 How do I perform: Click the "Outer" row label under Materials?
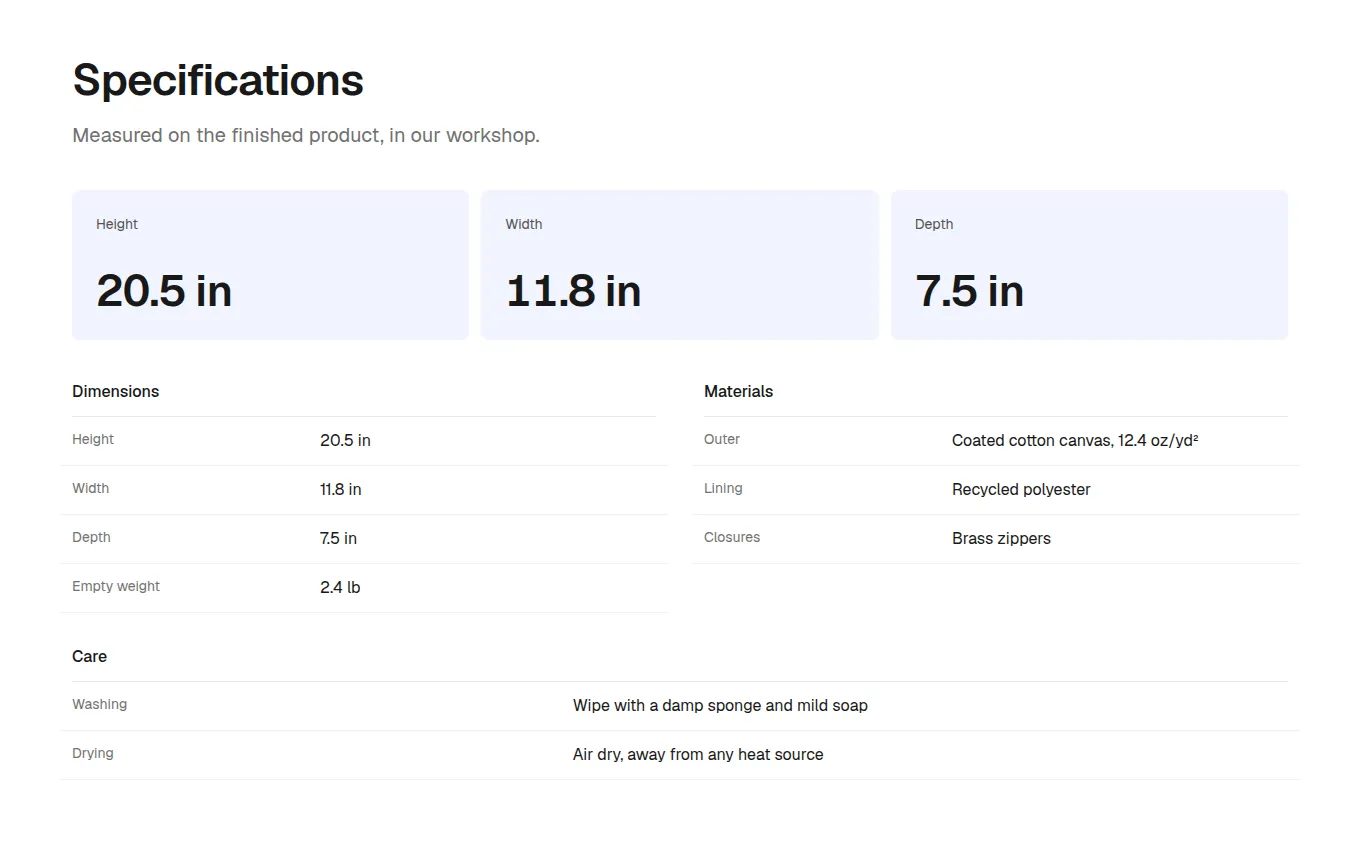(x=722, y=439)
